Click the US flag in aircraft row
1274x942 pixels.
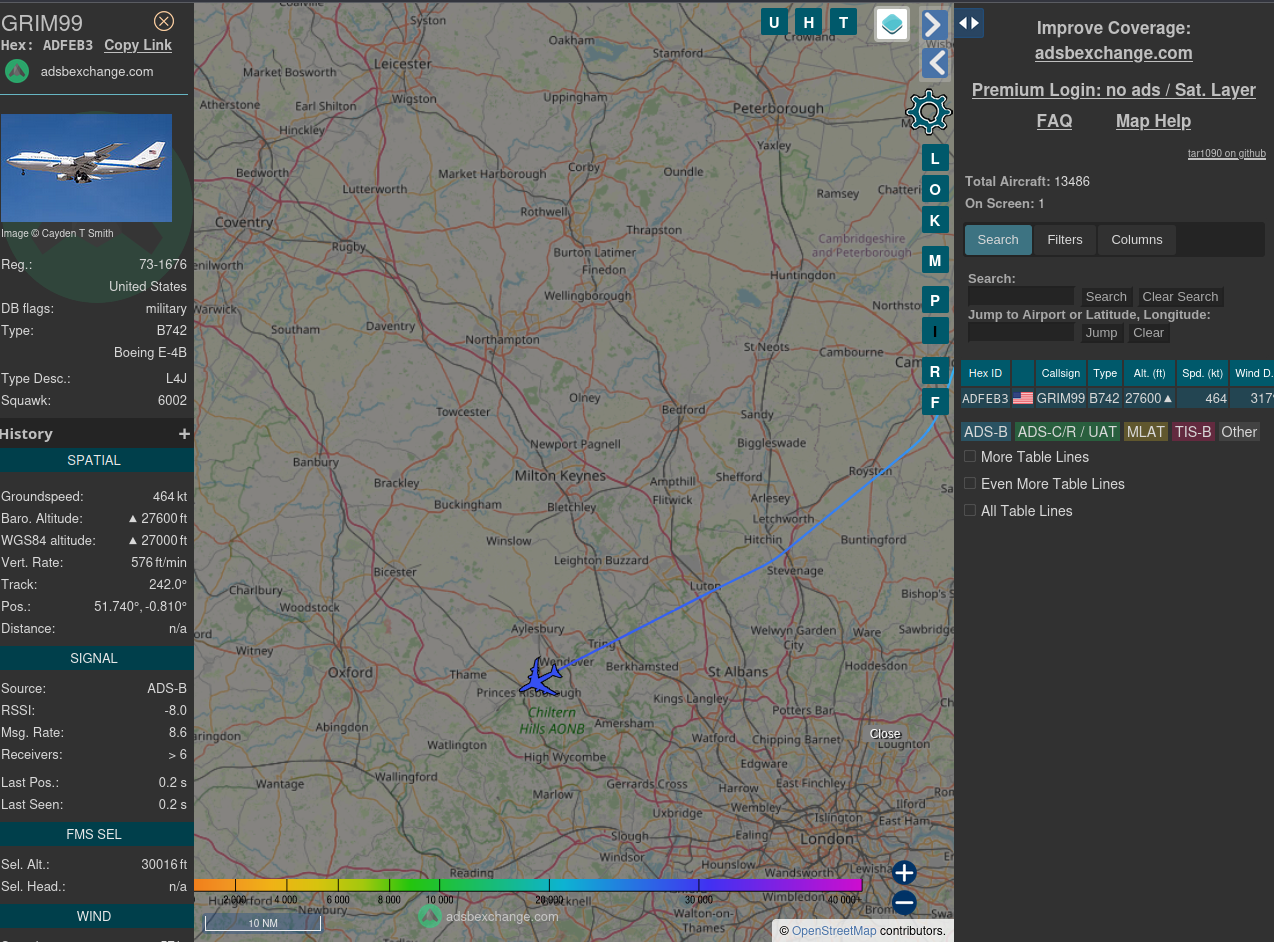1023,398
